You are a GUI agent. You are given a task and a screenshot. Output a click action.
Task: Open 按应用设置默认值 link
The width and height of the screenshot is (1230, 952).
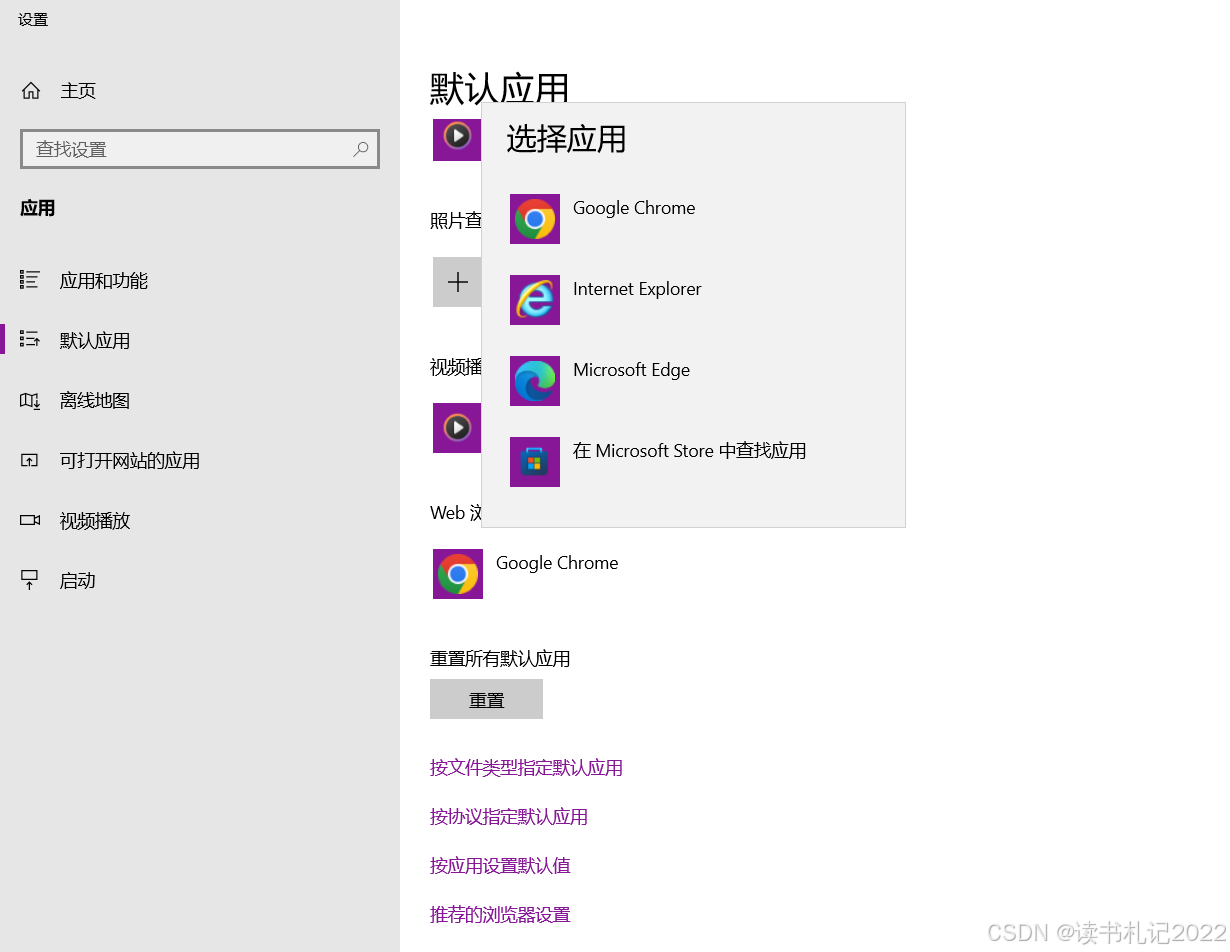click(500, 866)
